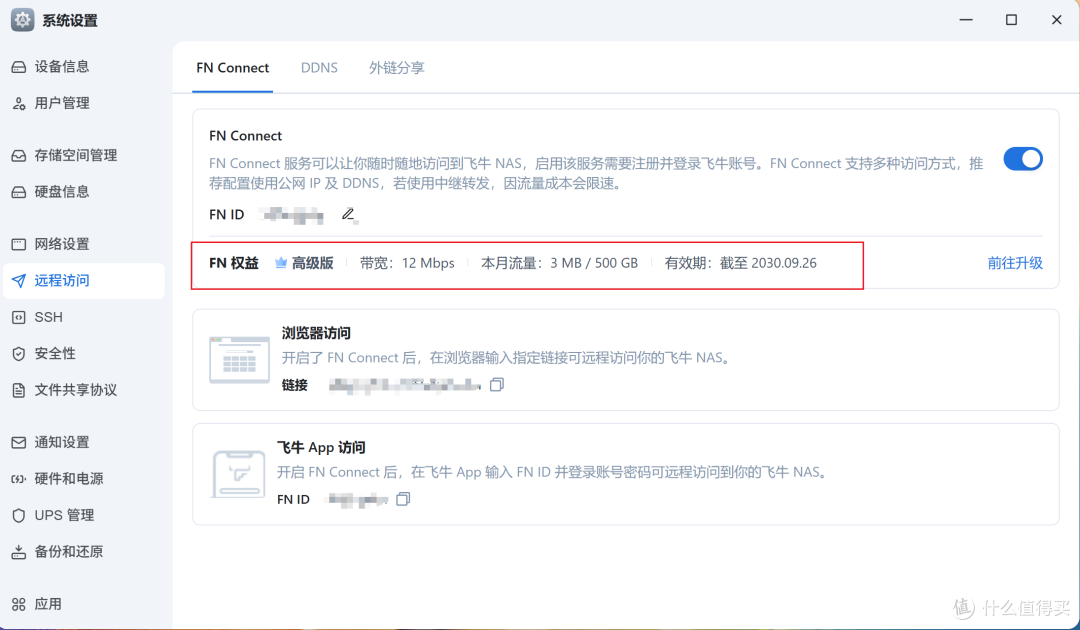Click the 备份和还原 icon

(19, 552)
